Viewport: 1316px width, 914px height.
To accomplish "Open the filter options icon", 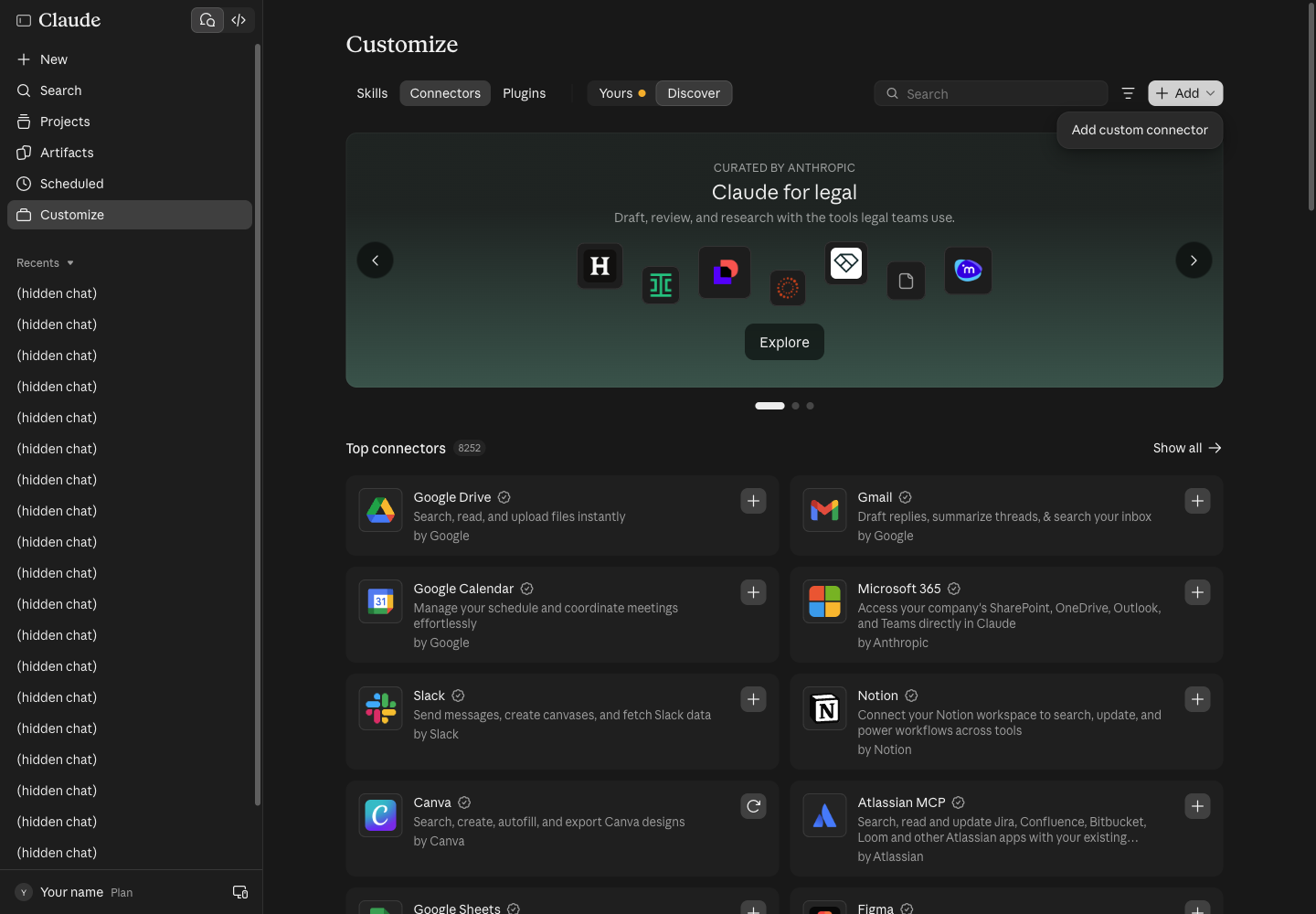I will (1128, 93).
